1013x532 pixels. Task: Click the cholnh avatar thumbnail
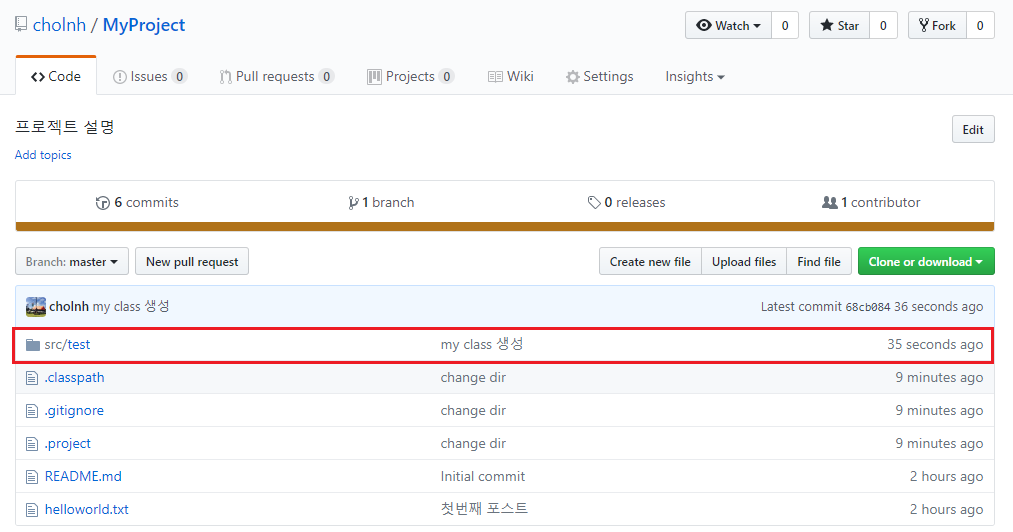[x=36, y=306]
